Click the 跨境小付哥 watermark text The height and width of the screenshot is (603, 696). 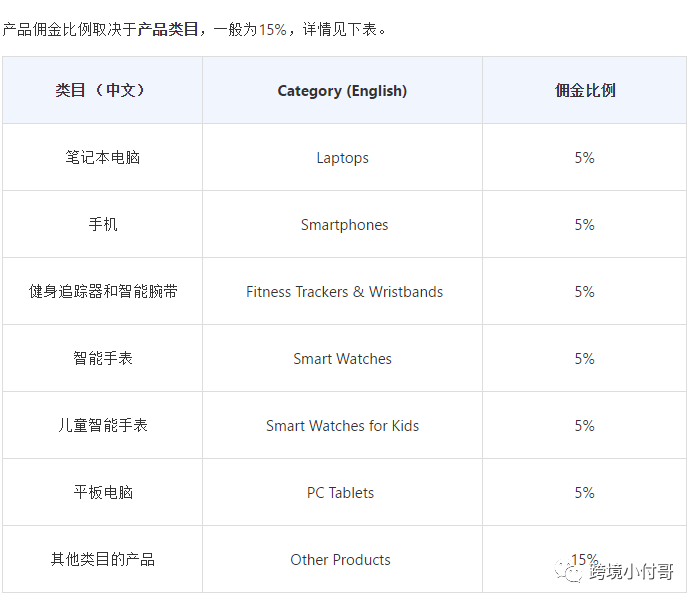point(631,571)
